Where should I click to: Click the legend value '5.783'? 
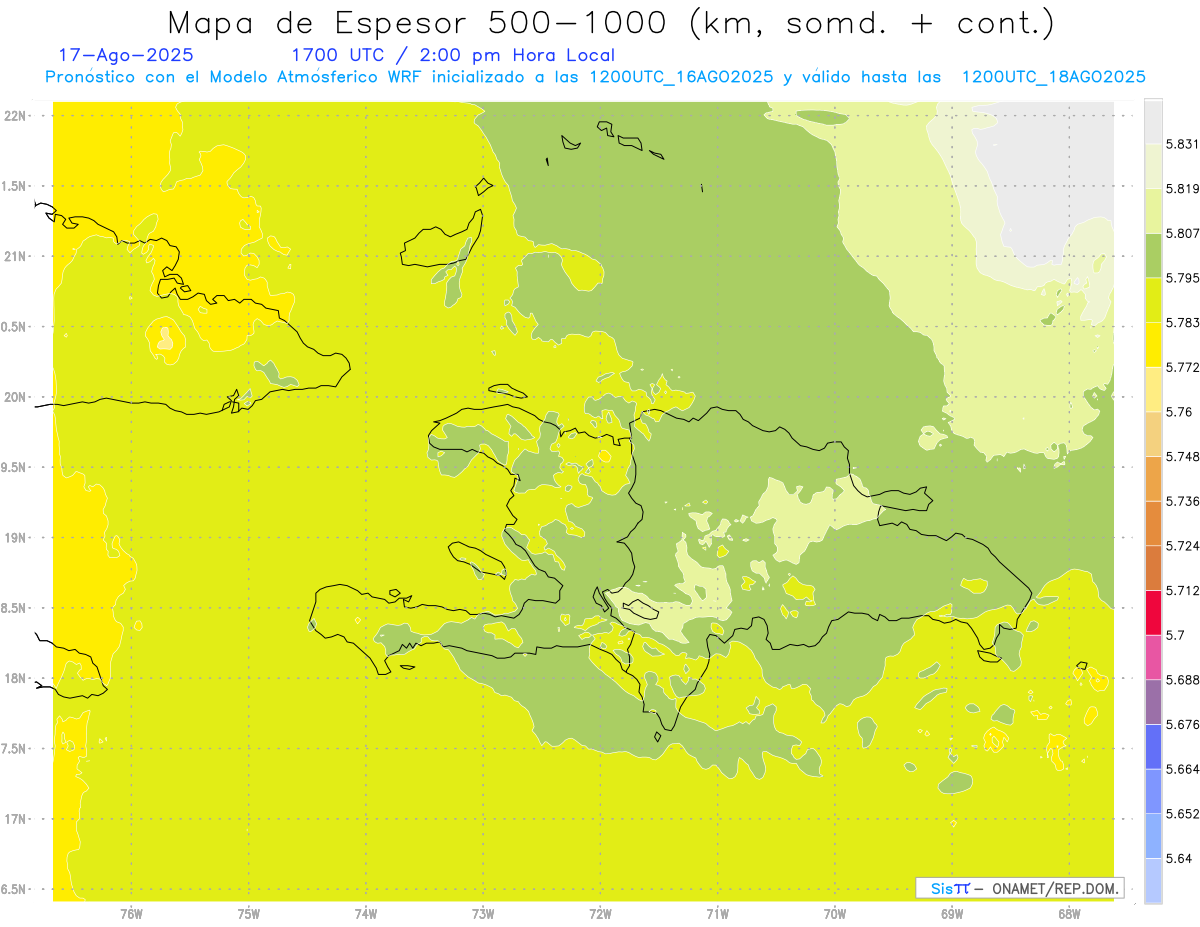1182,322
